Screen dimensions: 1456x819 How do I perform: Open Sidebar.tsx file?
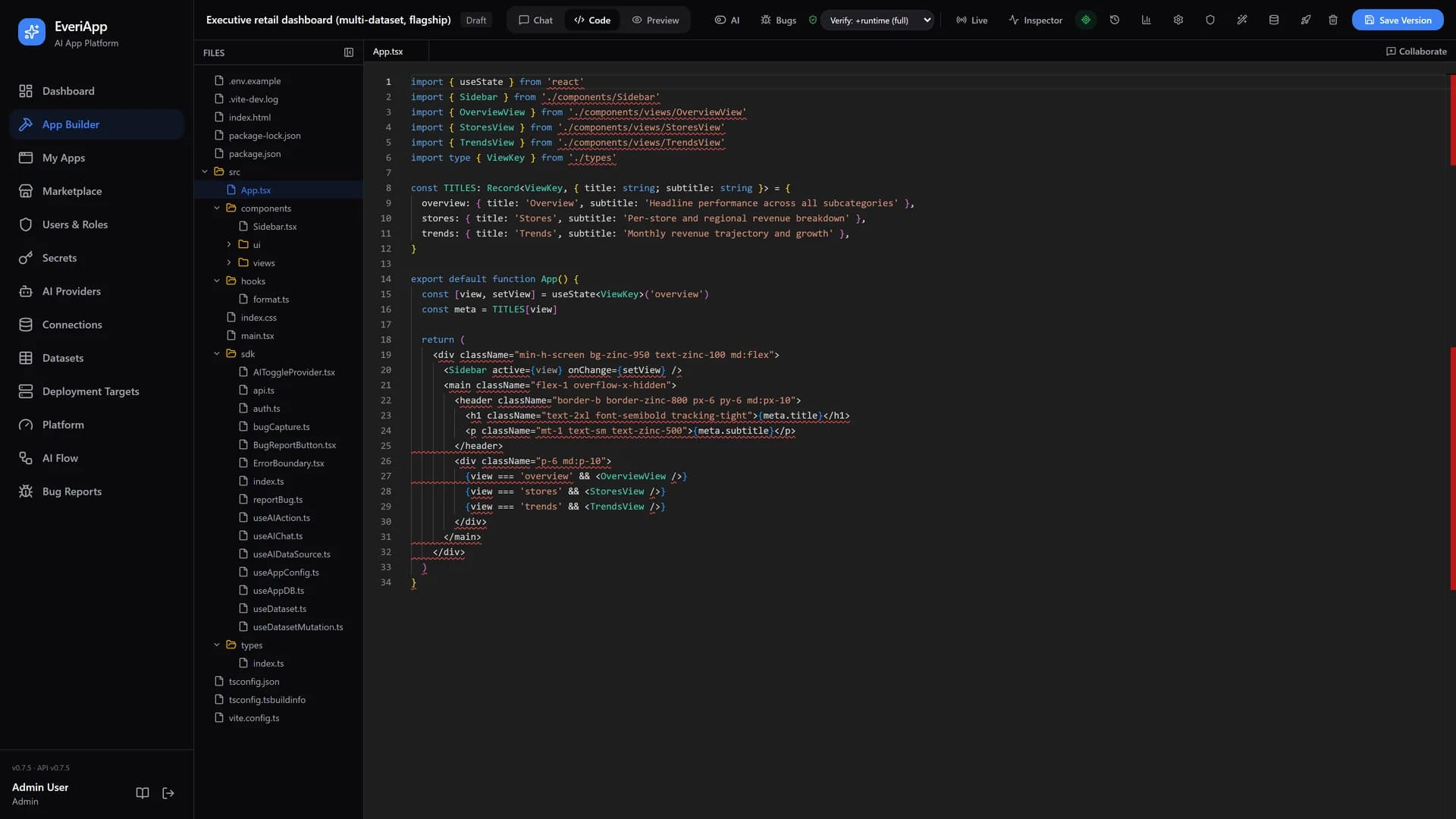pyautogui.click(x=278, y=227)
